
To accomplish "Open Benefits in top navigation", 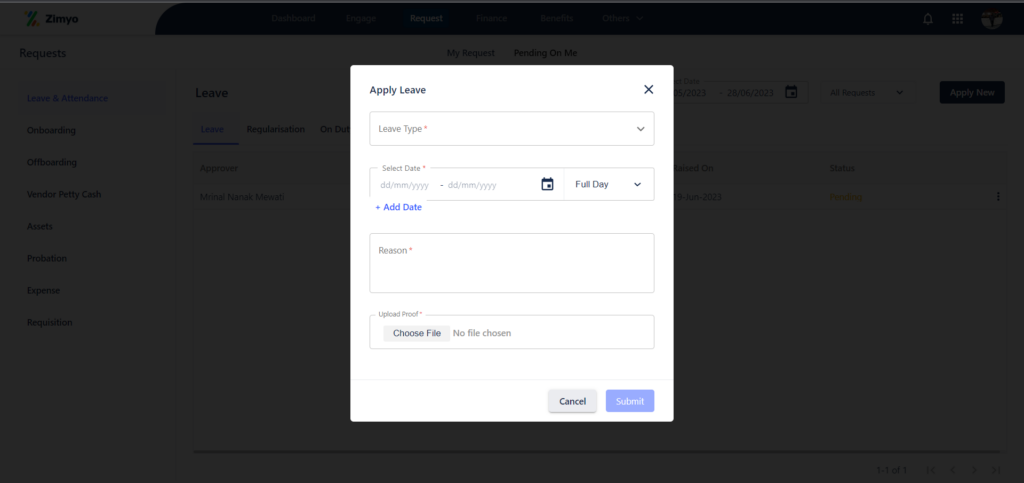I will pyautogui.click(x=556, y=18).
